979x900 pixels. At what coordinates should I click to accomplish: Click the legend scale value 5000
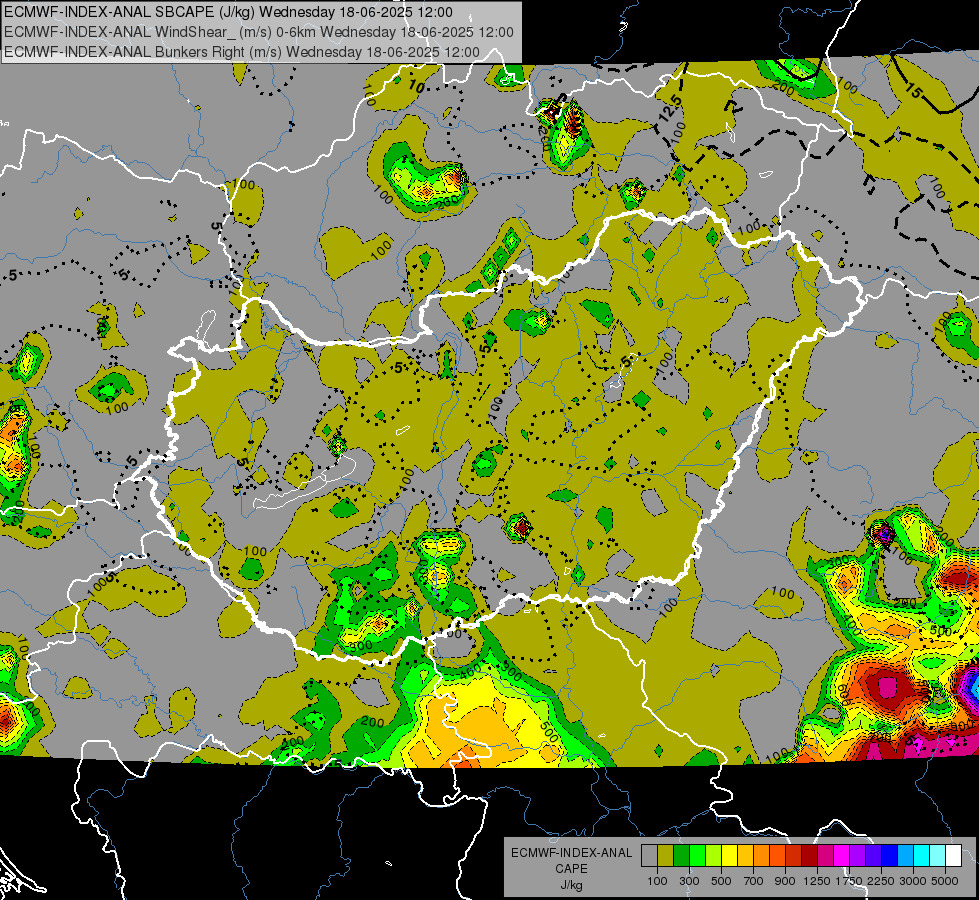[x=945, y=881]
